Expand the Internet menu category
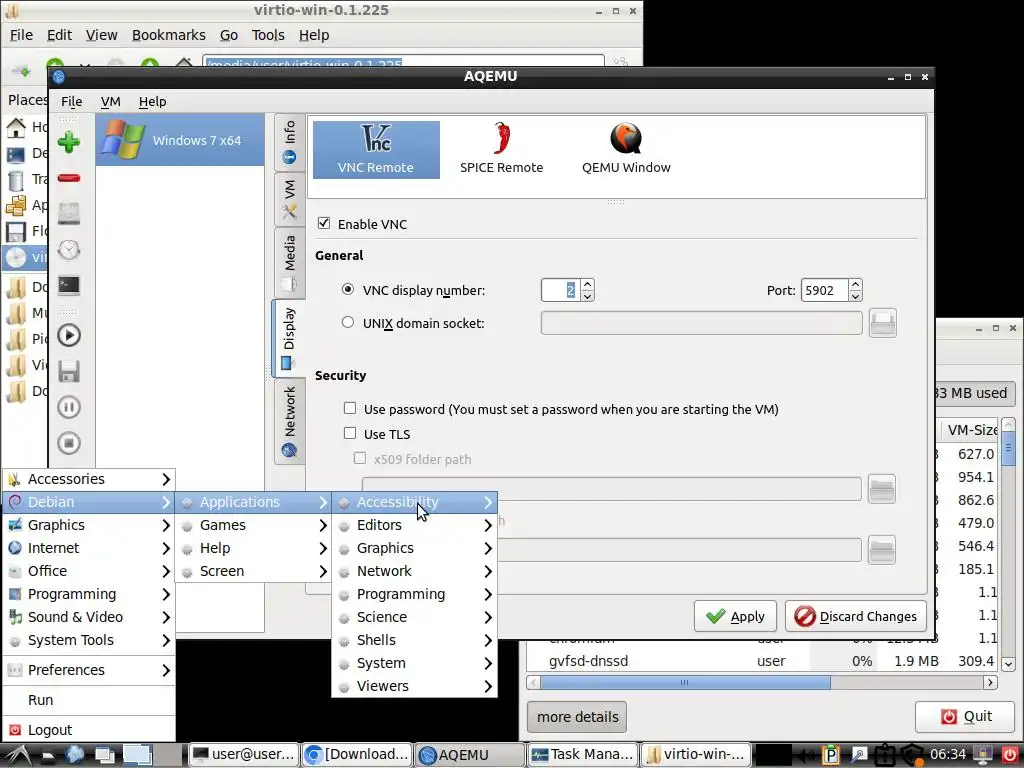Viewport: 1024px width, 768px height. [x=89, y=548]
